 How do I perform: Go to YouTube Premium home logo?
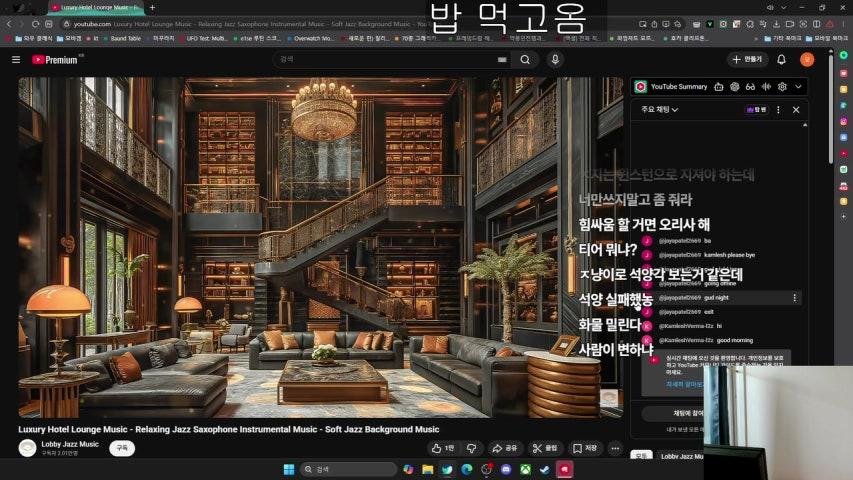(x=55, y=59)
